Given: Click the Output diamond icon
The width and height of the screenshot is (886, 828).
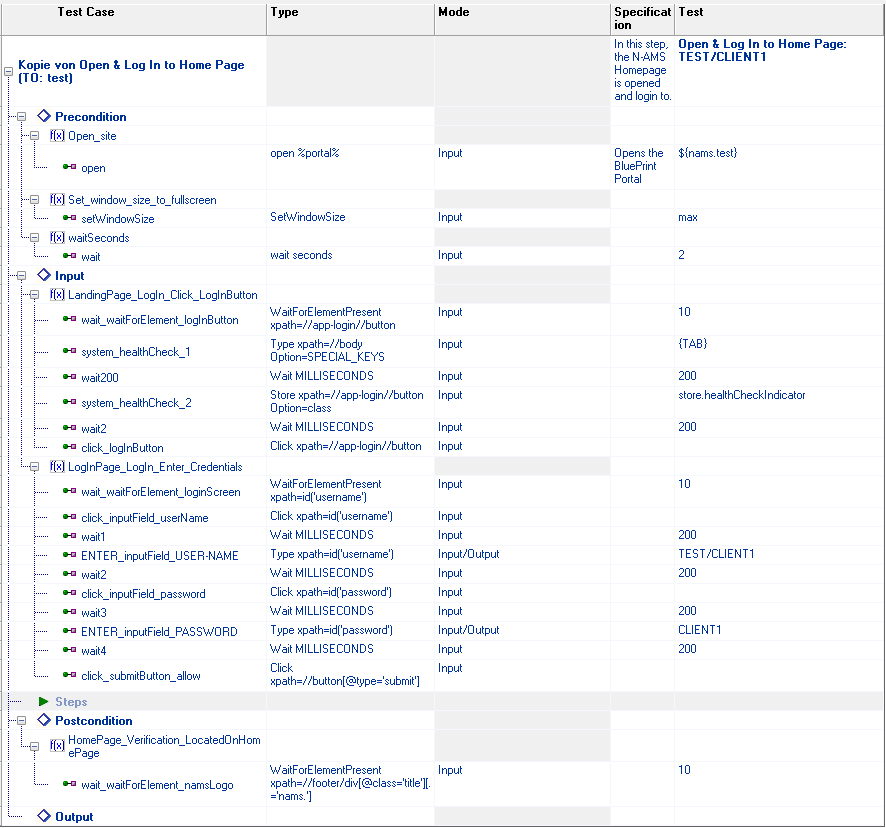Looking at the screenshot, I should [44, 816].
